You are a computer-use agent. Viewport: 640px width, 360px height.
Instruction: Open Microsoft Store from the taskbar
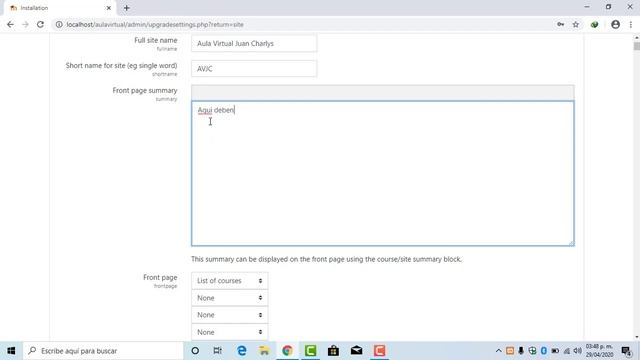[333, 351]
